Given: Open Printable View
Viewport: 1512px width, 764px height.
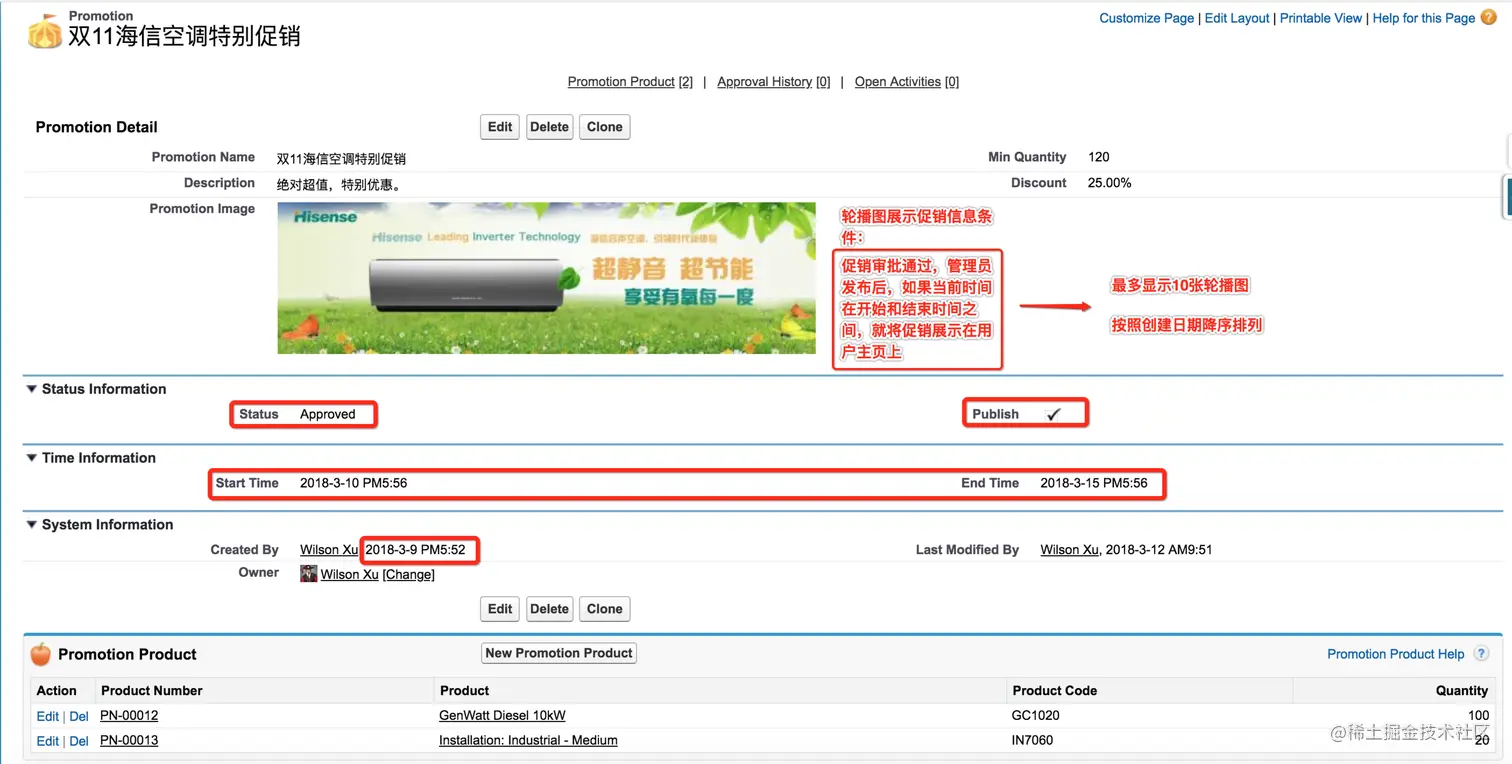Looking at the screenshot, I should click(x=1321, y=18).
